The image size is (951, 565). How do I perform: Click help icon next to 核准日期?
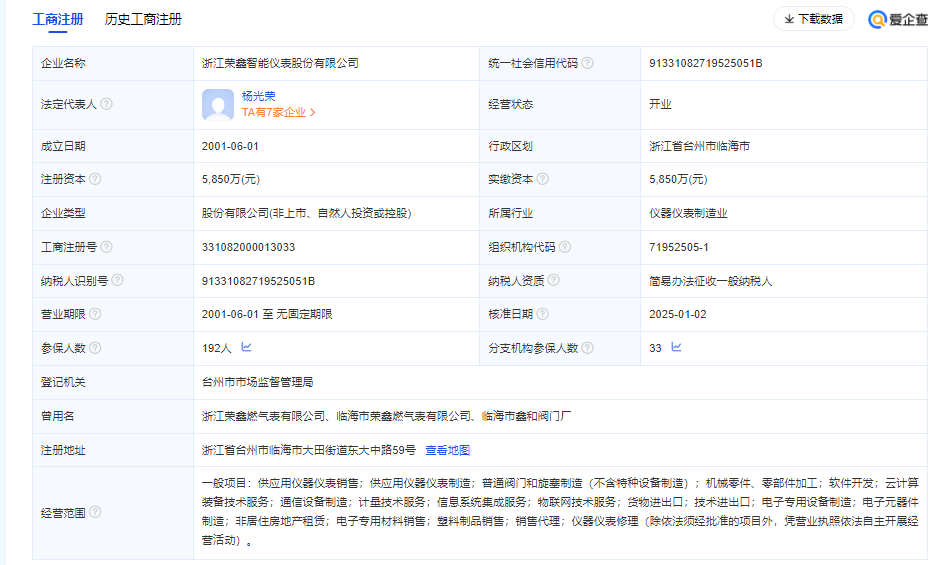543,313
